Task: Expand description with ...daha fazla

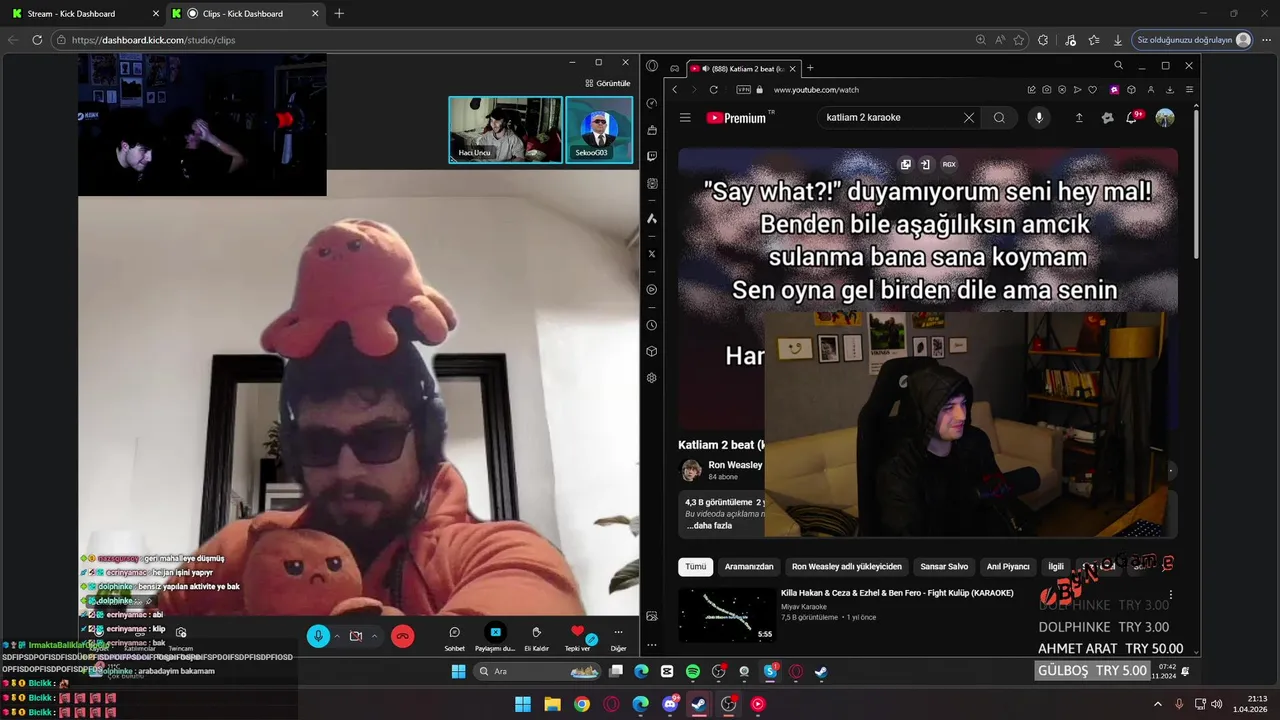Action: 709,525
